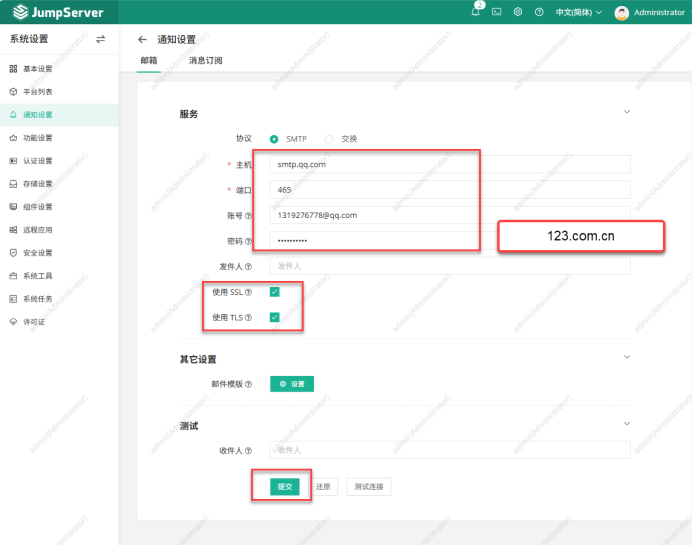The image size is (693, 545).
Task: Open 安全设置 in the sidebar
Action: 37,253
